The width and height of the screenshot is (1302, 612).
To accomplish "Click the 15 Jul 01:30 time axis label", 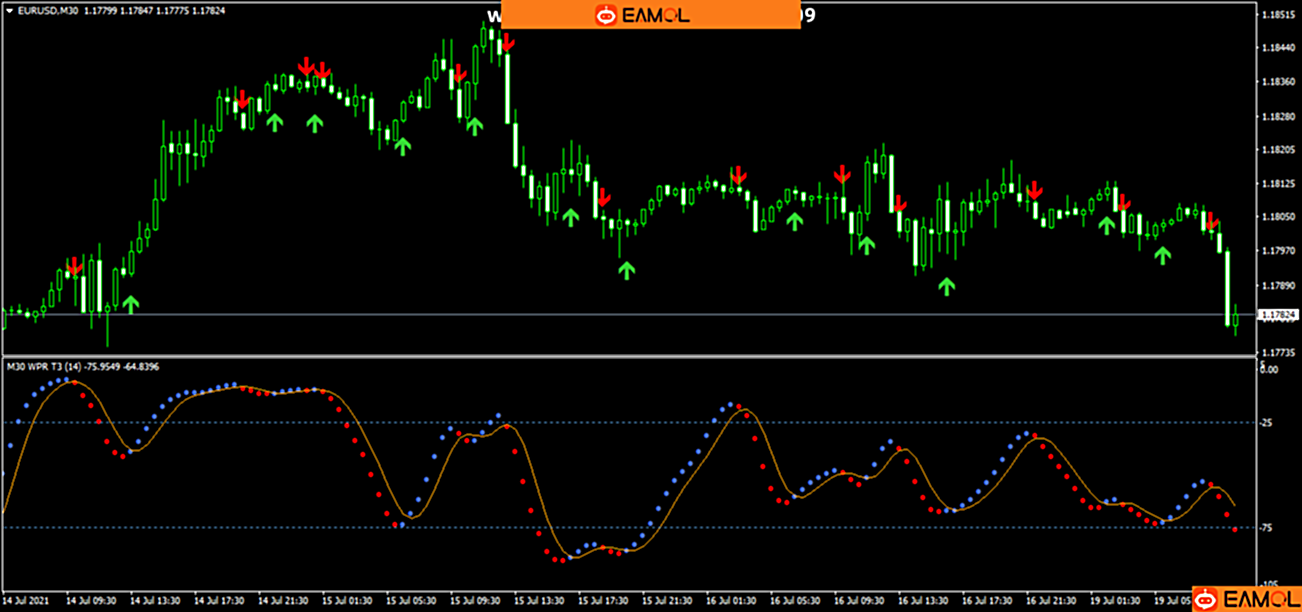I will coord(348,602).
